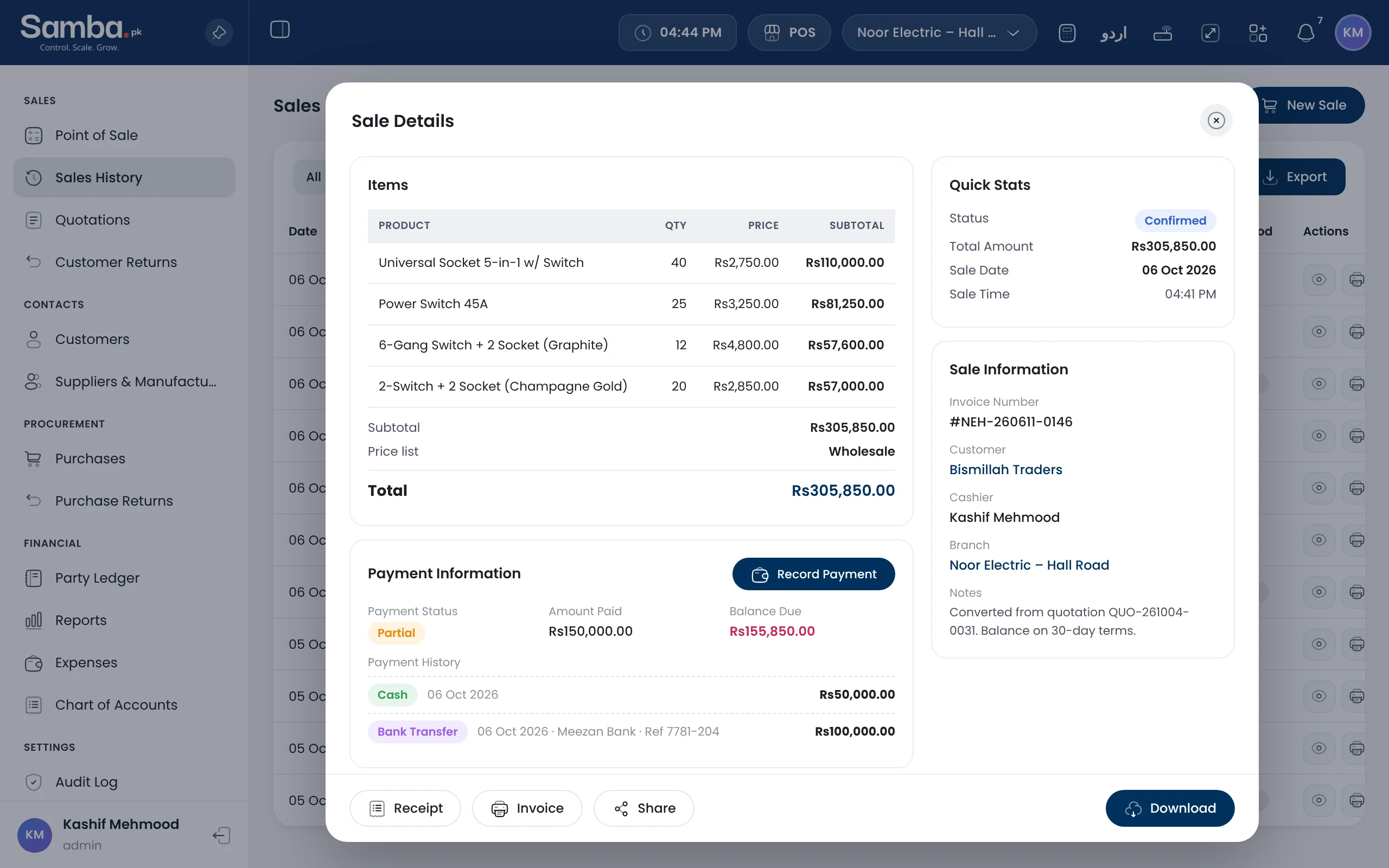Print the Receipt
Viewport: 1389px width, 868px height.
(x=405, y=808)
